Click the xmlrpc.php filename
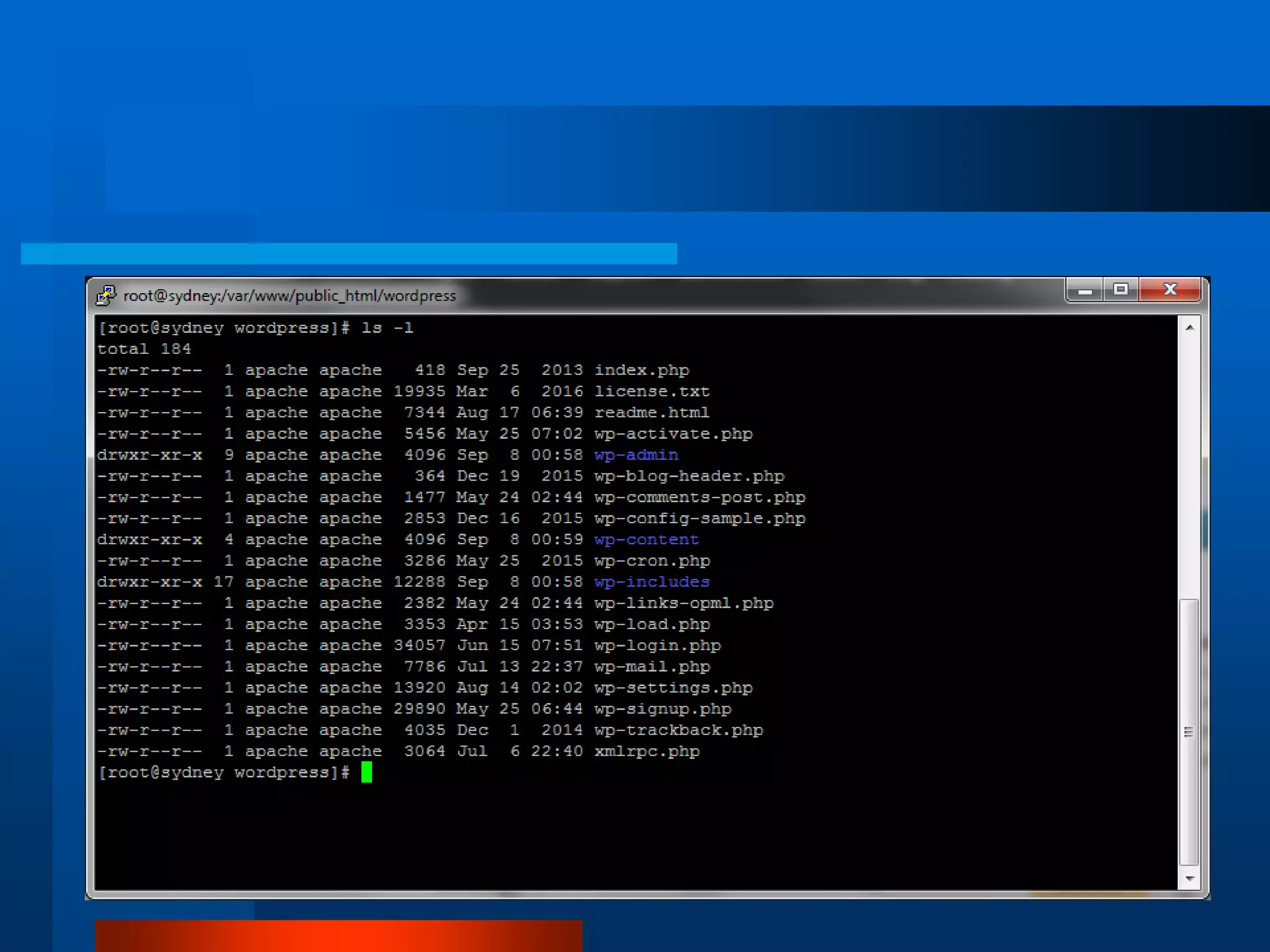This screenshot has height=952, width=1270. [647, 751]
